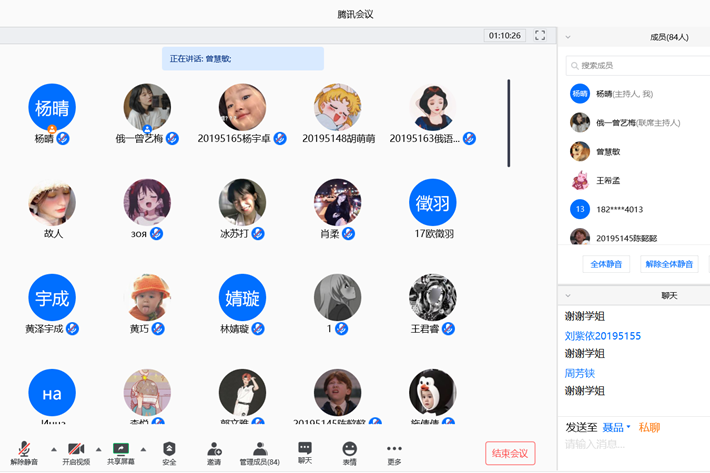Open the 聊天 chat icon in toolbar
710x473 pixels.
tap(305, 448)
